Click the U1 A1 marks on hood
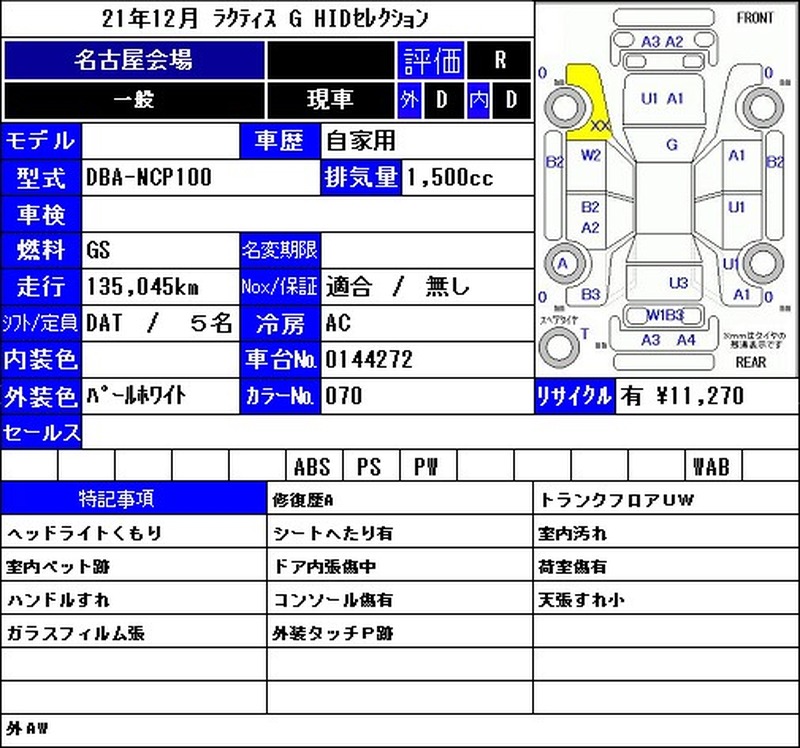 [x=662, y=98]
